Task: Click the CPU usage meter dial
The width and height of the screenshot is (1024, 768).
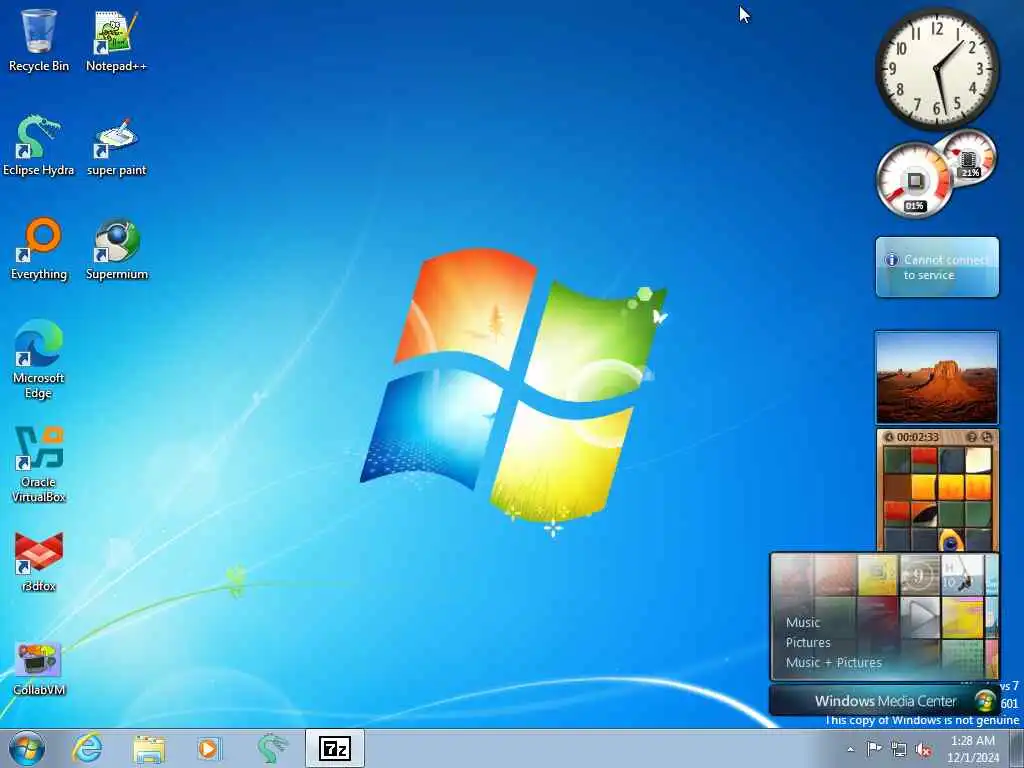Action: click(914, 180)
